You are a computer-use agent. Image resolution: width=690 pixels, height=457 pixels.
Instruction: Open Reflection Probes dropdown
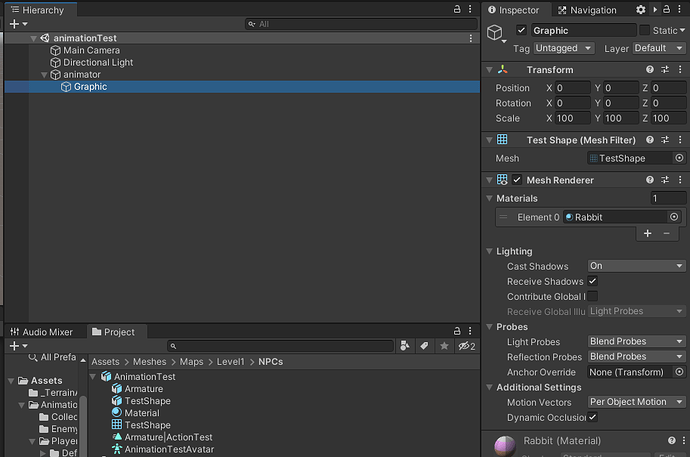click(x=636, y=357)
